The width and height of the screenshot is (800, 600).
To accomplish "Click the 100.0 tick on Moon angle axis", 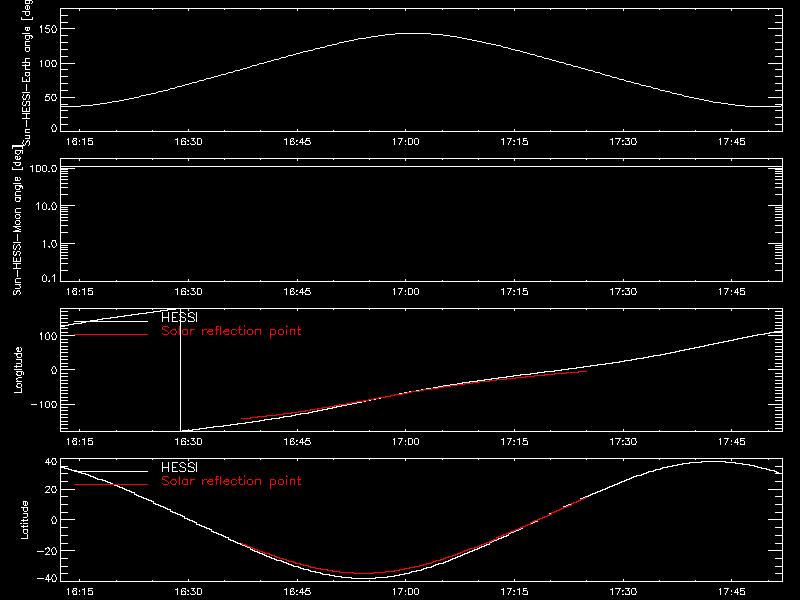I will 43,168.
